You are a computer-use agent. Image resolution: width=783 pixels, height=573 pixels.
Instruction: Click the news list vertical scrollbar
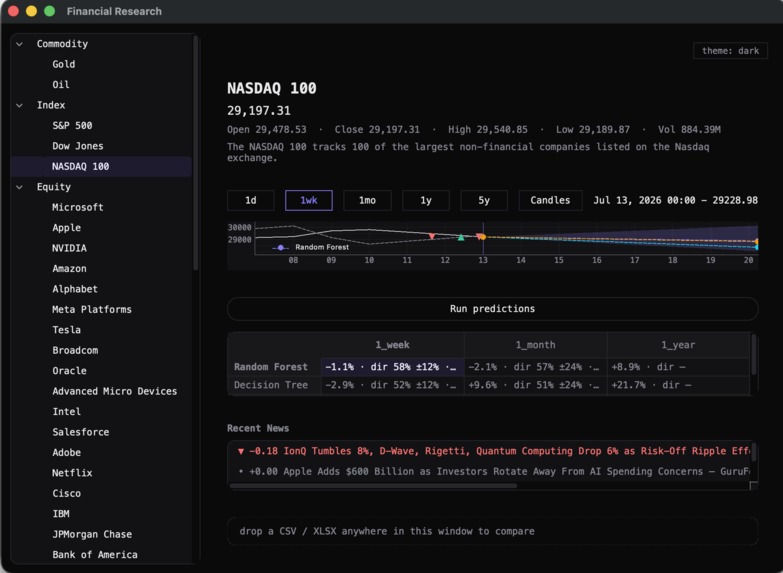(x=754, y=453)
